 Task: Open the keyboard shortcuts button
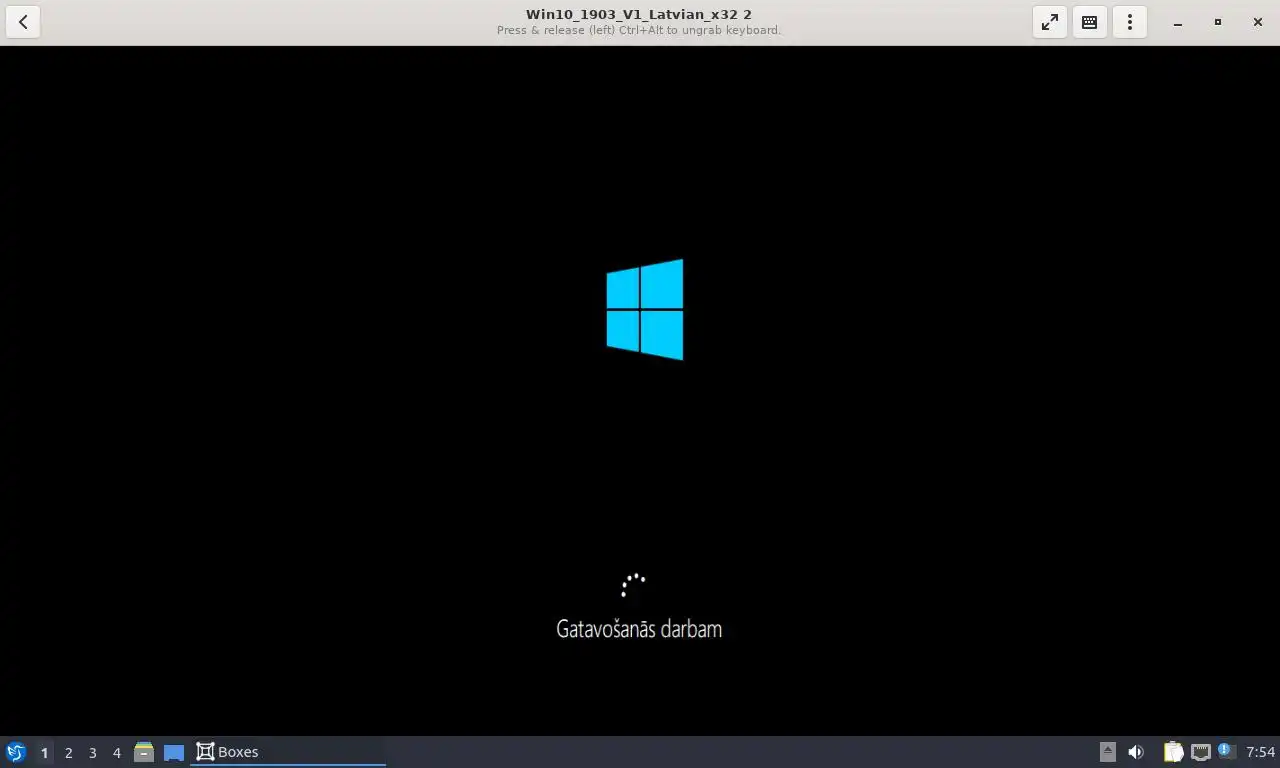[x=1090, y=22]
